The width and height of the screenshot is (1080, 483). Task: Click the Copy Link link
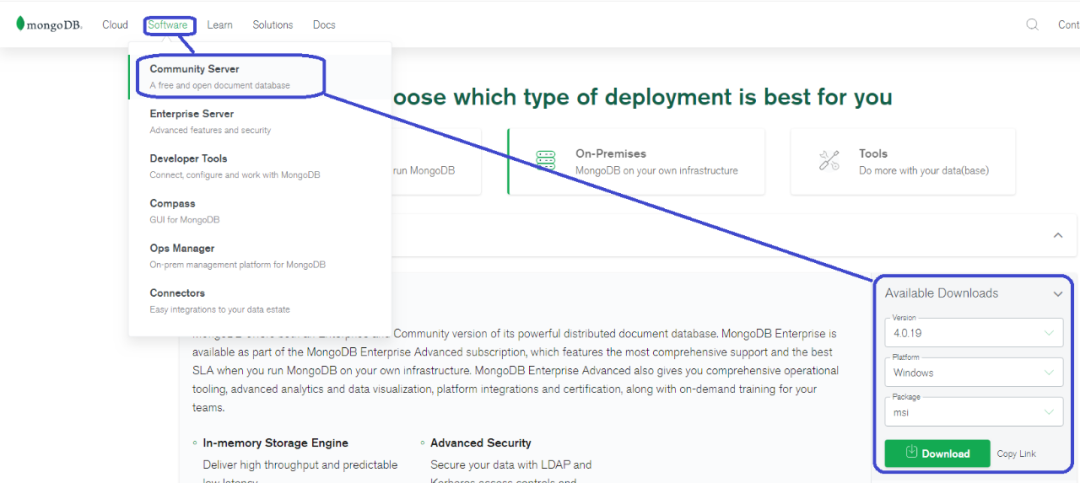[x=1016, y=454]
